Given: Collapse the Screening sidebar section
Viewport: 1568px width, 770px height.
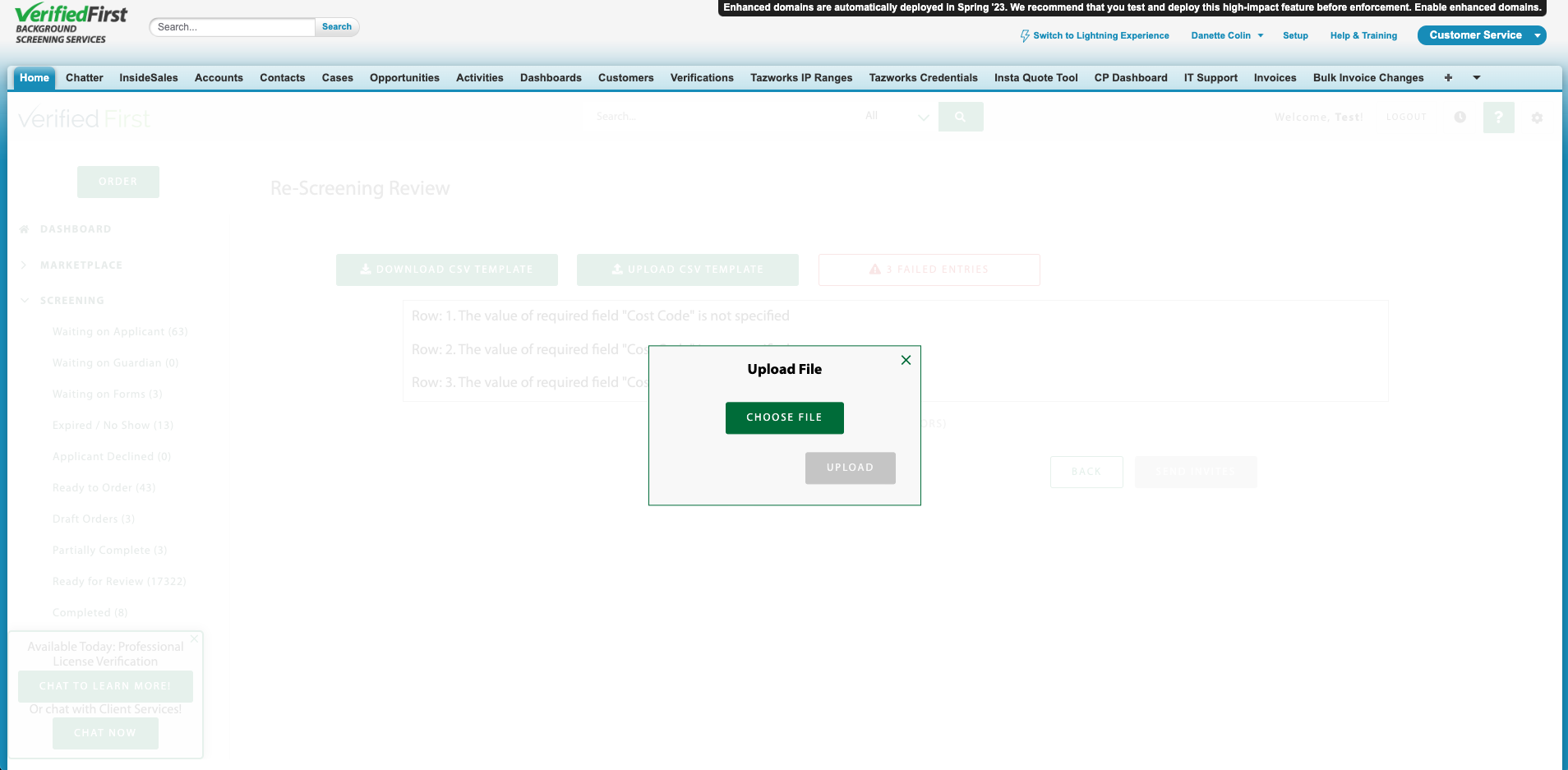Looking at the screenshot, I should click(71, 301).
